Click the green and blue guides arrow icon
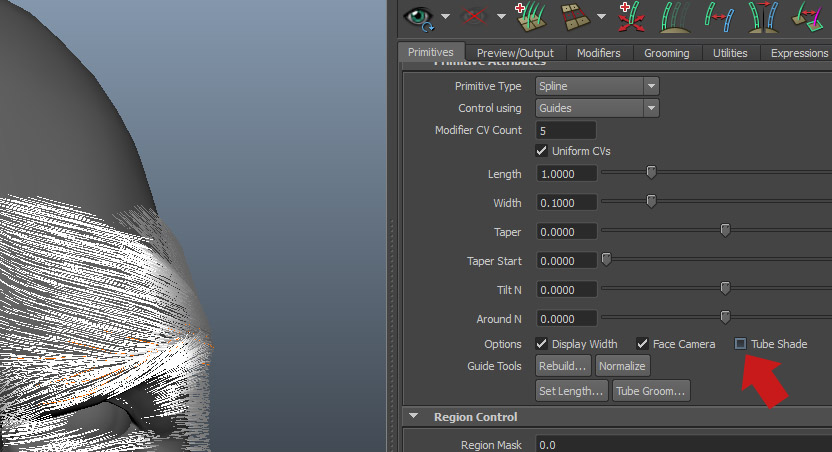Screen dimensions: 832x452 click(x=720, y=16)
